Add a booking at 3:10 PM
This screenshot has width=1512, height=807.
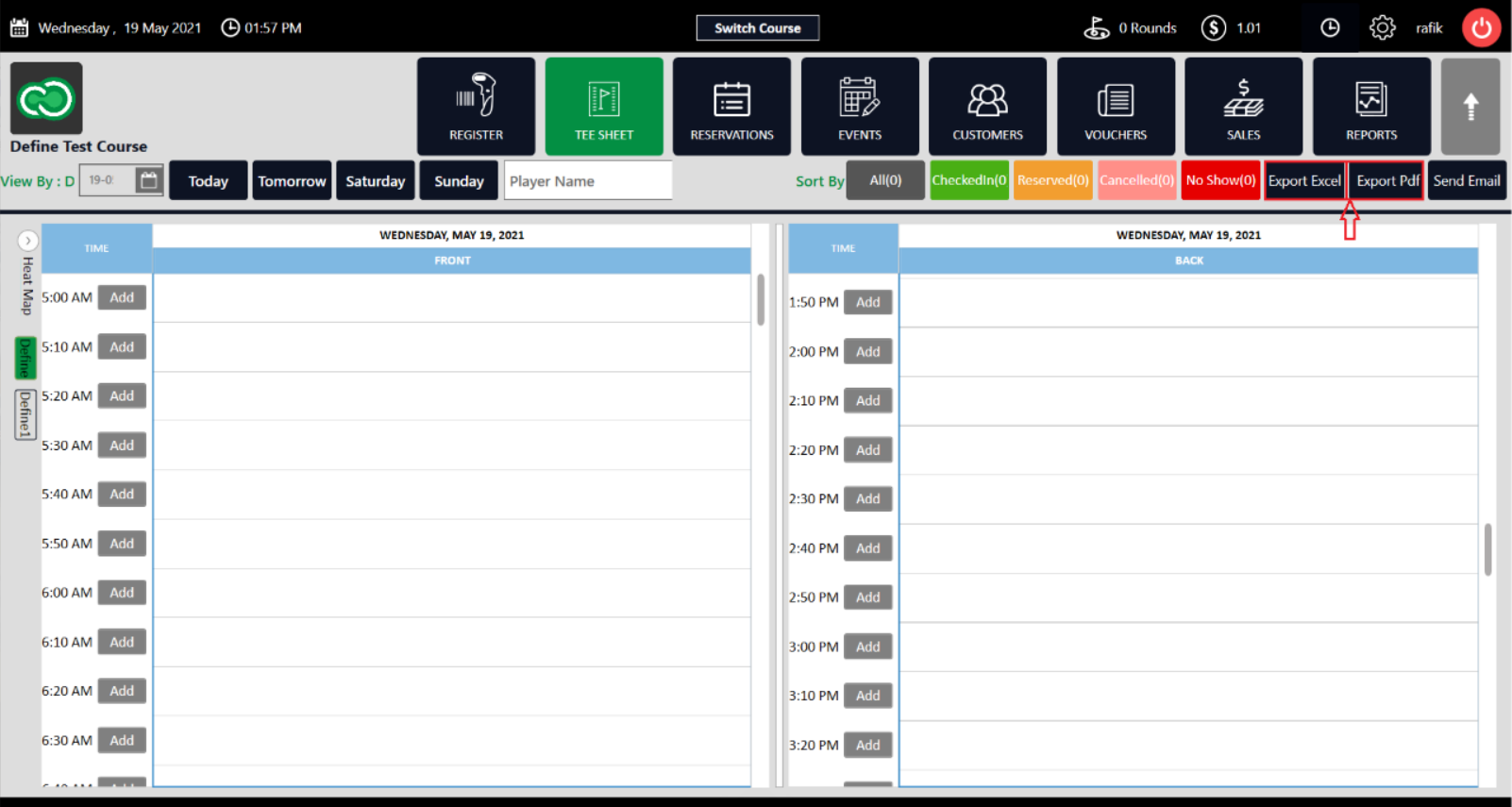868,696
